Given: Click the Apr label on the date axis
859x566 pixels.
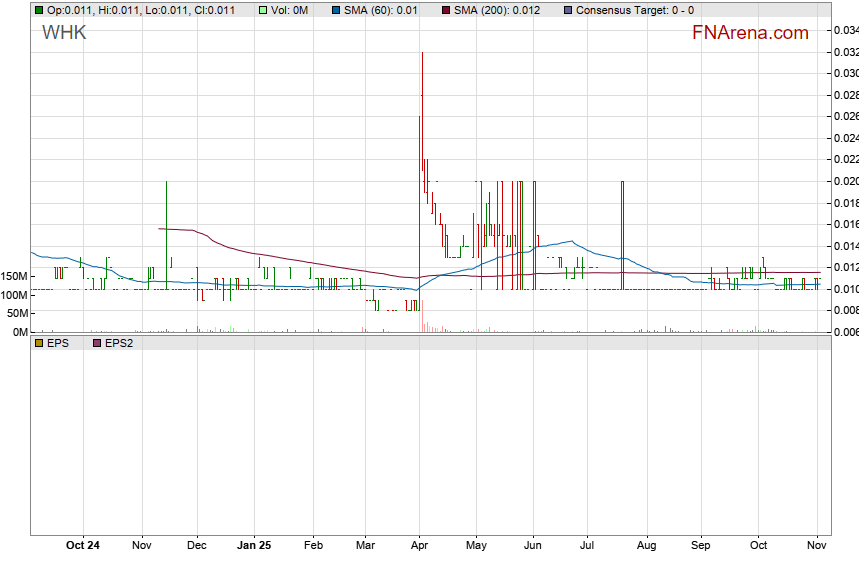Looking at the screenshot, I should click(x=419, y=546).
